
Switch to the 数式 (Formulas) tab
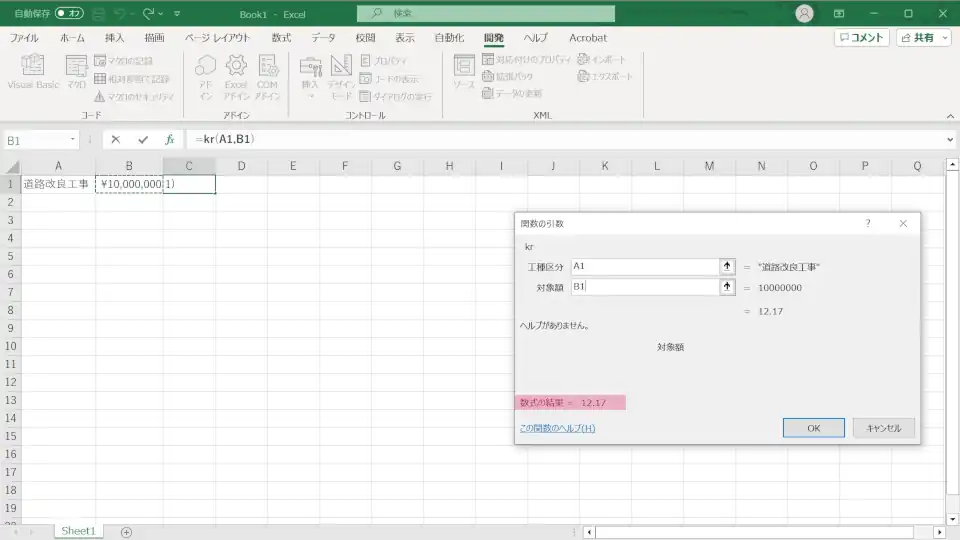pyautogui.click(x=281, y=38)
